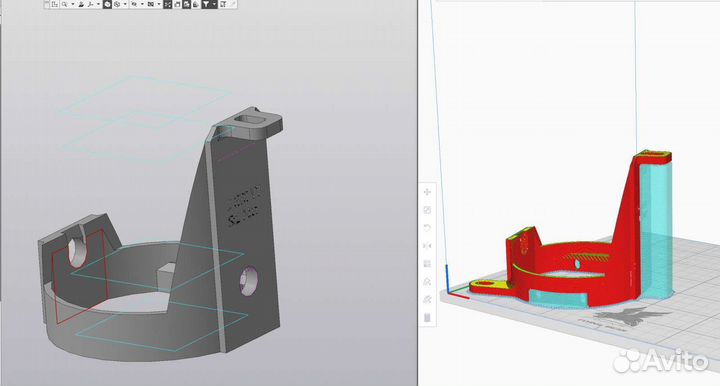This screenshot has width=720, height=386.
Task: Toggle the dark highlighted section view button
Action: pos(167,5)
